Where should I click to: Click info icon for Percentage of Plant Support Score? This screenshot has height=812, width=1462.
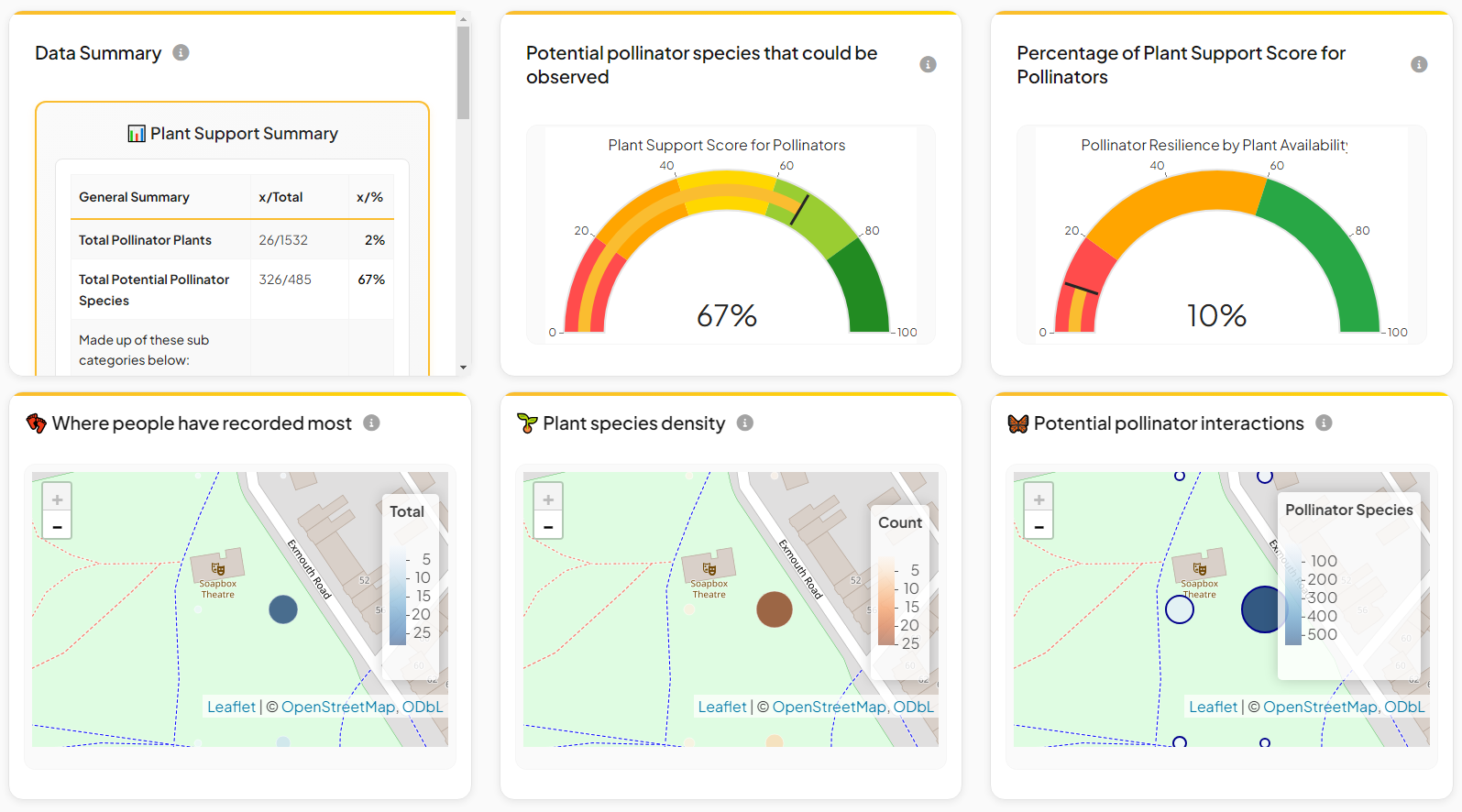click(x=1419, y=64)
